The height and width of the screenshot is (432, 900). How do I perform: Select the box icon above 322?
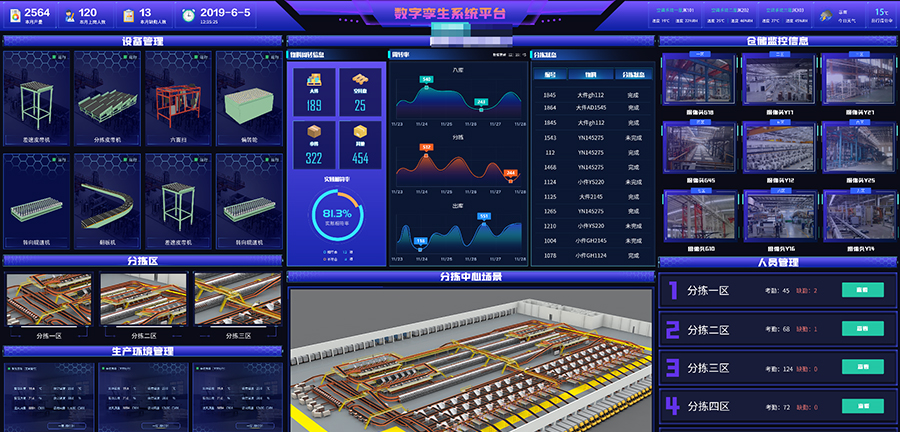tap(314, 132)
